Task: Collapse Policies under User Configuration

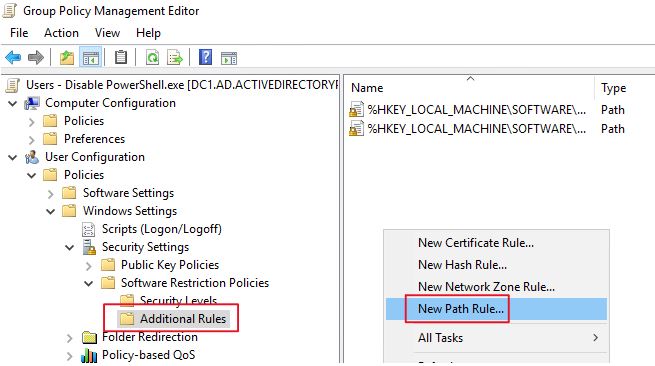Action: pyautogui.click(x=32, y=175)
